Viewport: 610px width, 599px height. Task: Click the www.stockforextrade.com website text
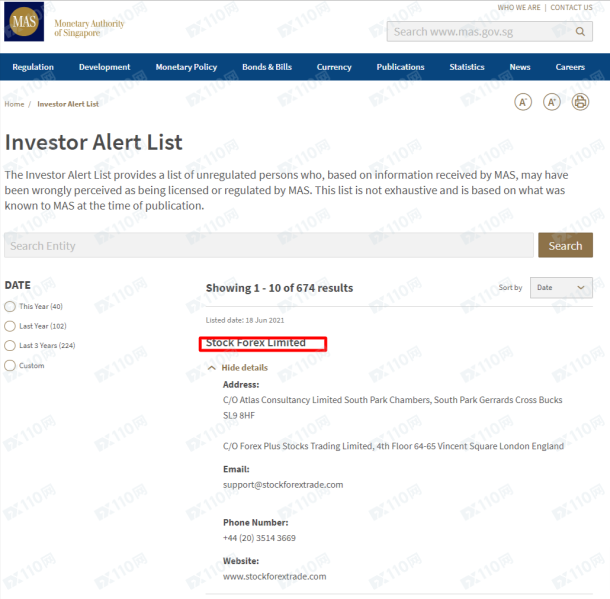tap(274, 576)
